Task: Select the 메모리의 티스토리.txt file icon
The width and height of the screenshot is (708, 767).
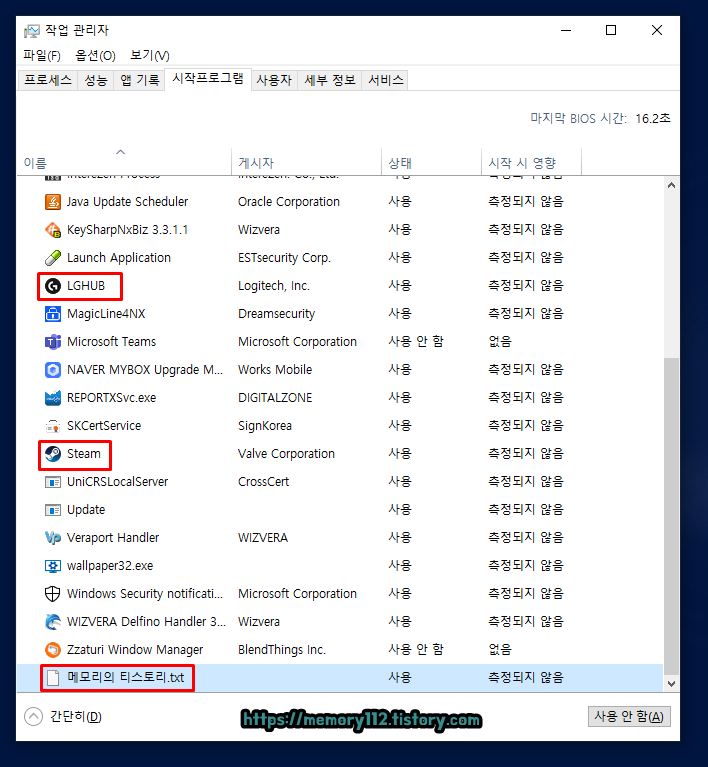Action: pyautogui.click(x=53, y=678)
